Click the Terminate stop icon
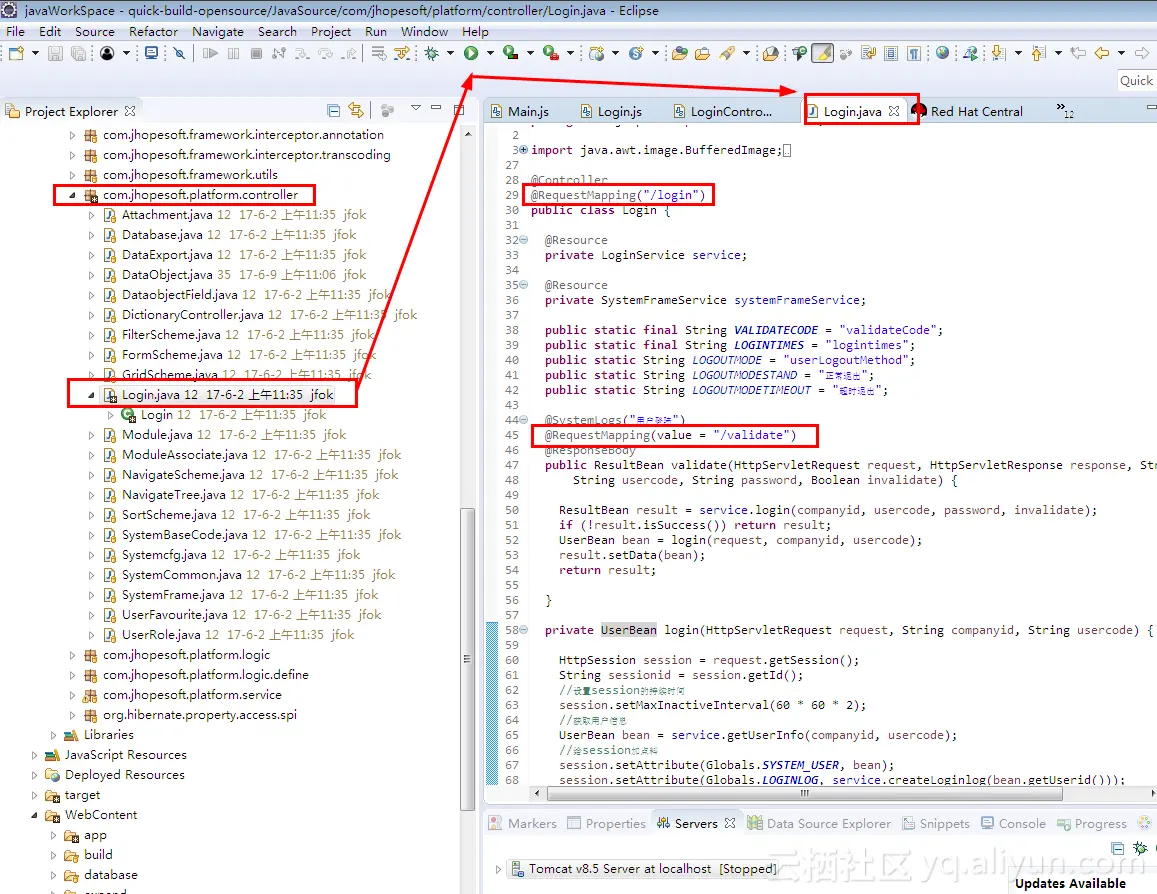Viewport: 1157px width, 894px height. [x=257, y=53]
